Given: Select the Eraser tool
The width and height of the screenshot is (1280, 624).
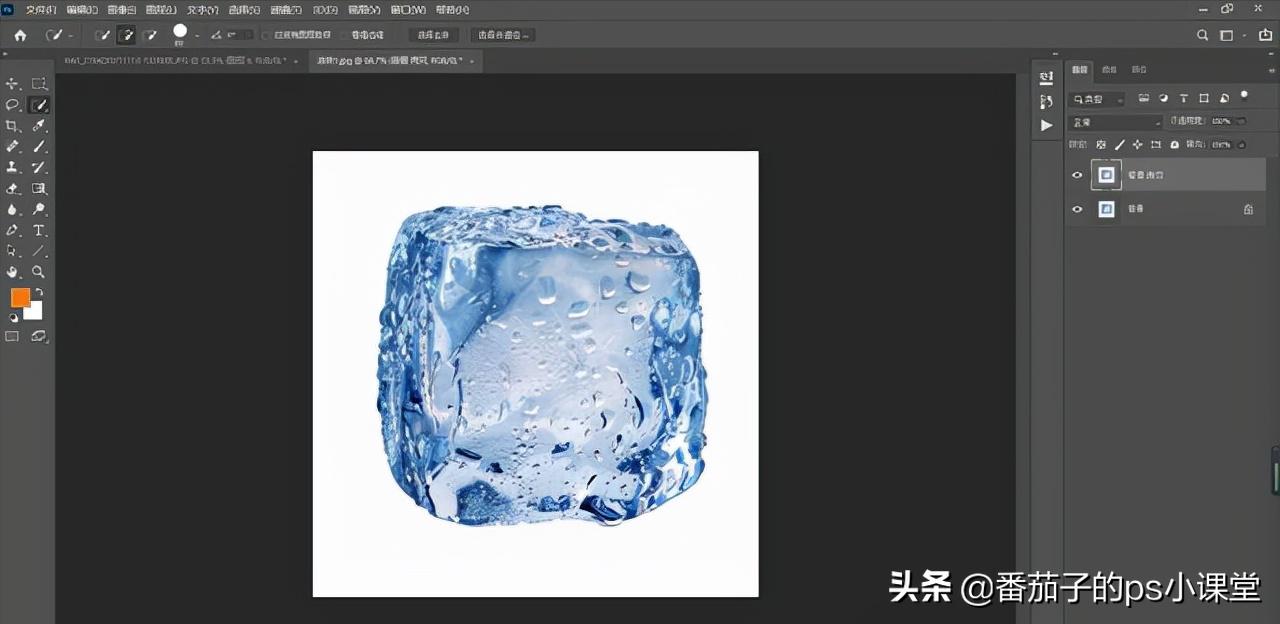Looking at the screenshot, I should click(13, 189).
